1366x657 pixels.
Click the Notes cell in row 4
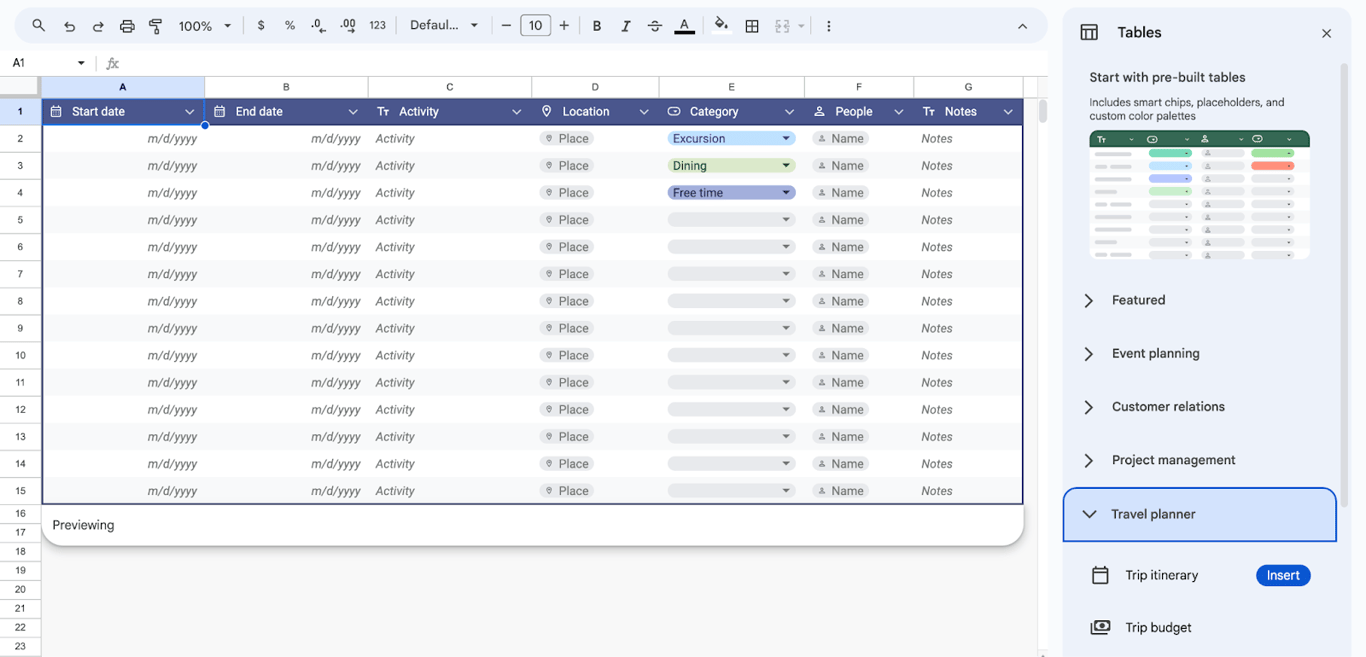coord(968,193)
